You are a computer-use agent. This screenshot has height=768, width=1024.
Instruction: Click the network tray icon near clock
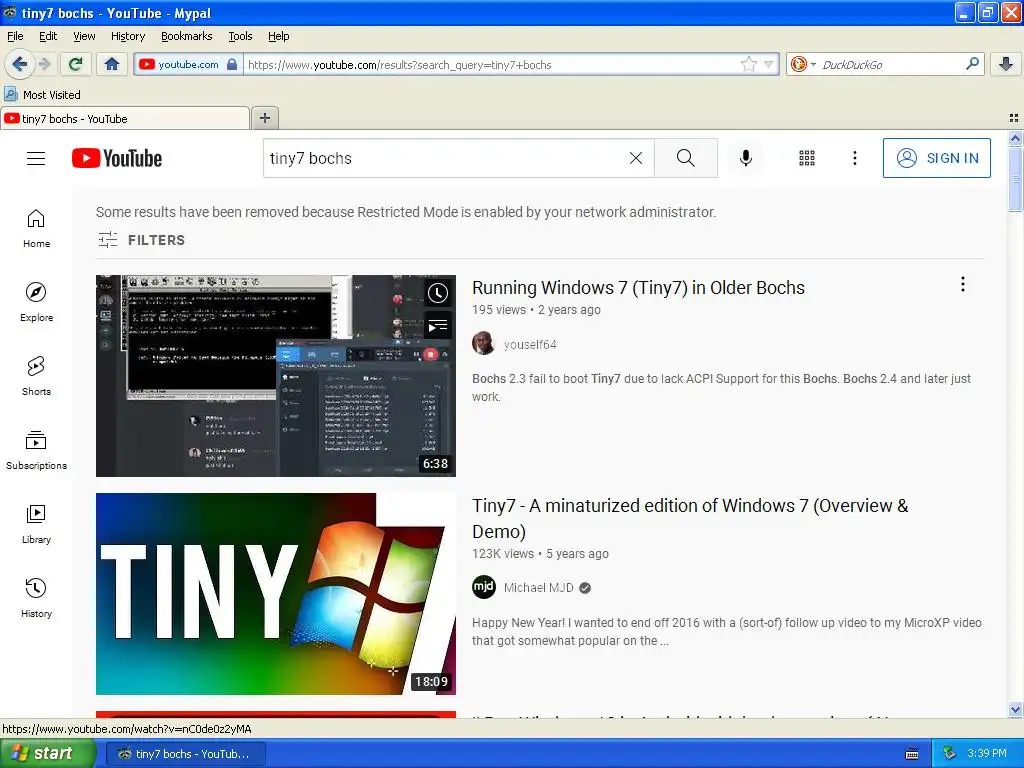pos(949,753)
